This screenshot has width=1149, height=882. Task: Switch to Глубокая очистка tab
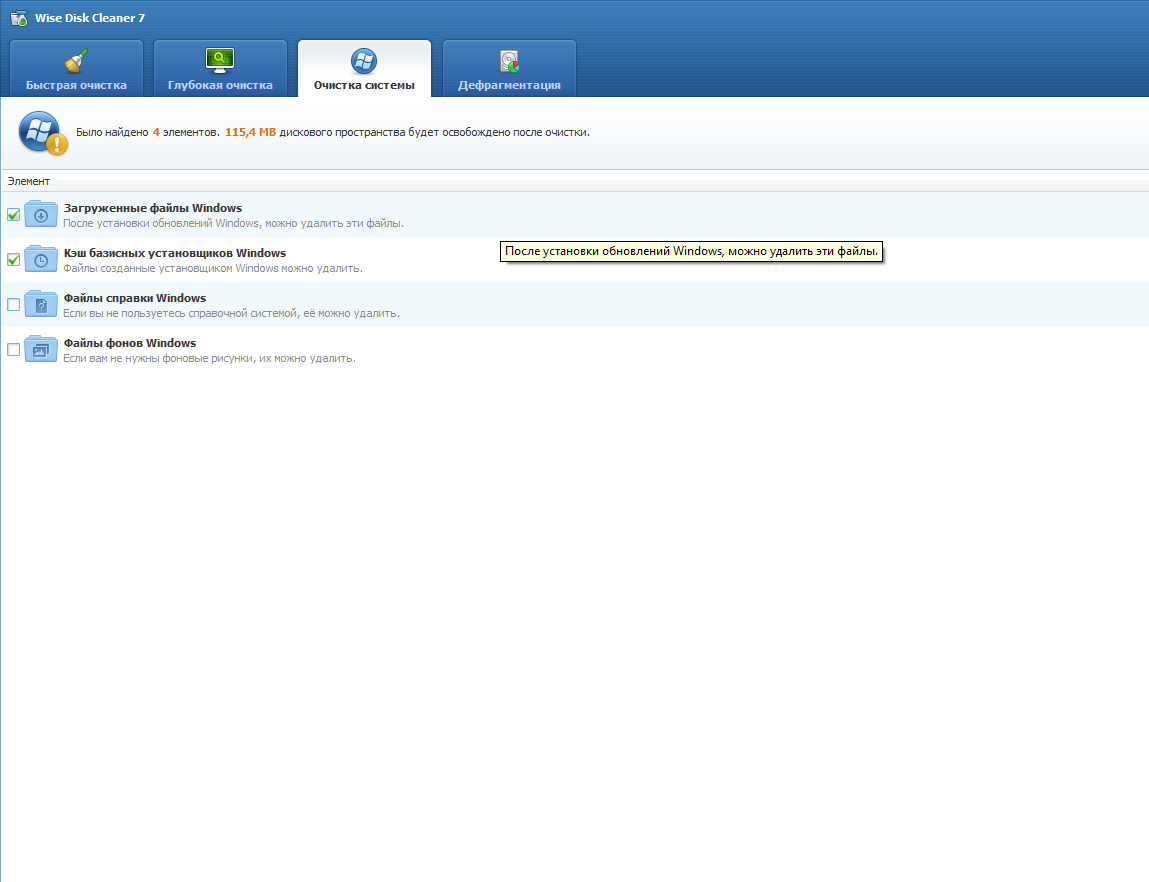tap(220, 69)
